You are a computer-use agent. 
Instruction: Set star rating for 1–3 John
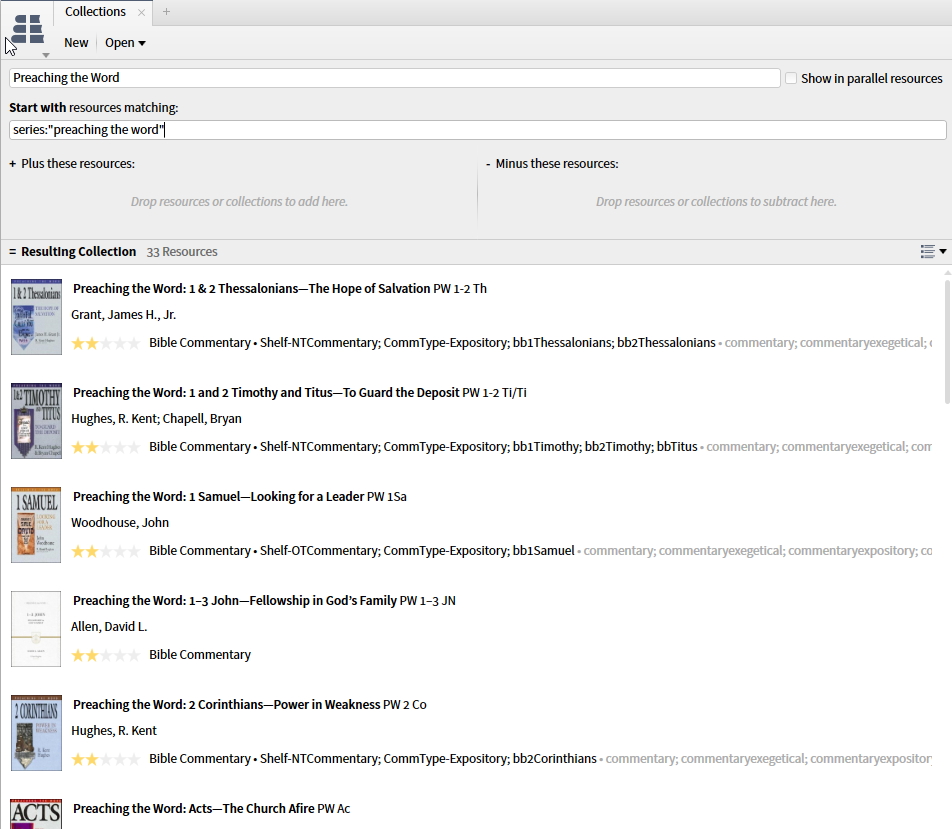point(106,655)
